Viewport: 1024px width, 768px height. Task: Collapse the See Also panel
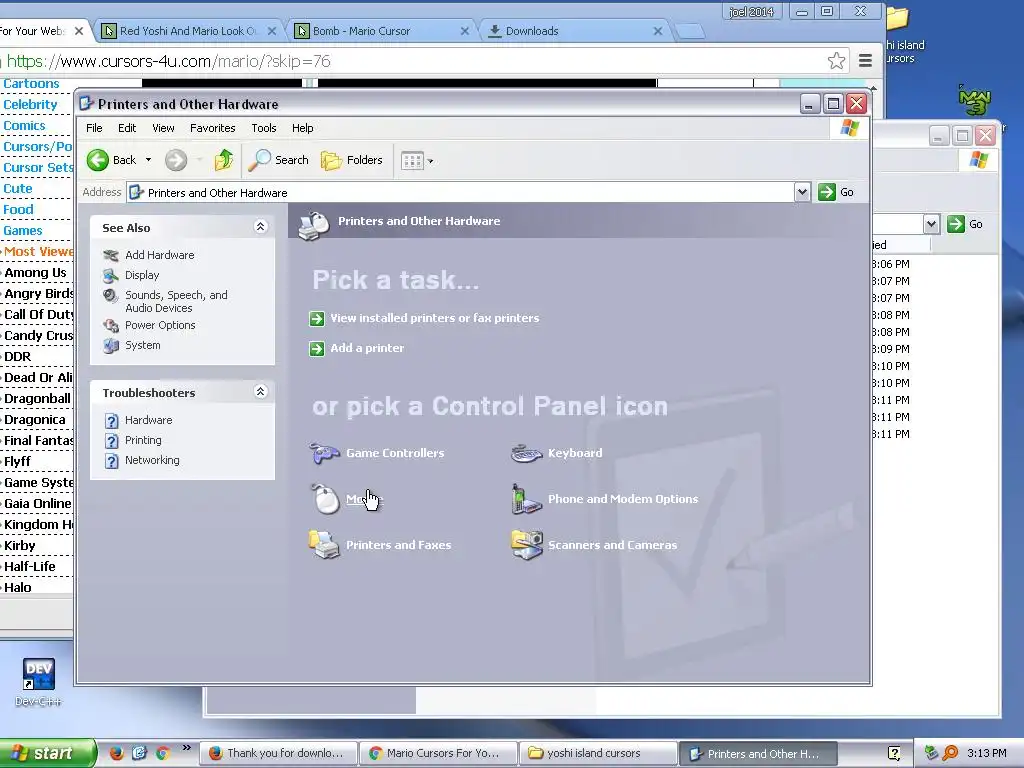[x=260, y=227]
